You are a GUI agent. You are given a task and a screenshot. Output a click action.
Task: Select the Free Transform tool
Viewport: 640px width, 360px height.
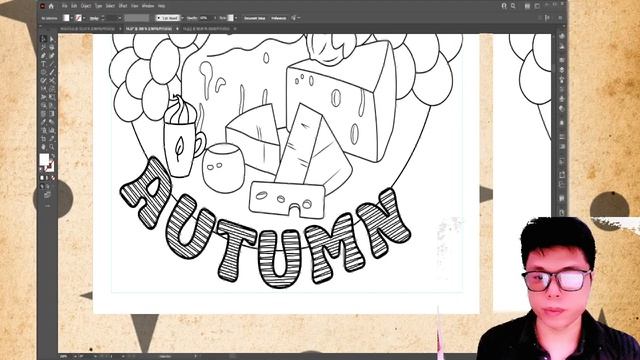point(52,97)
